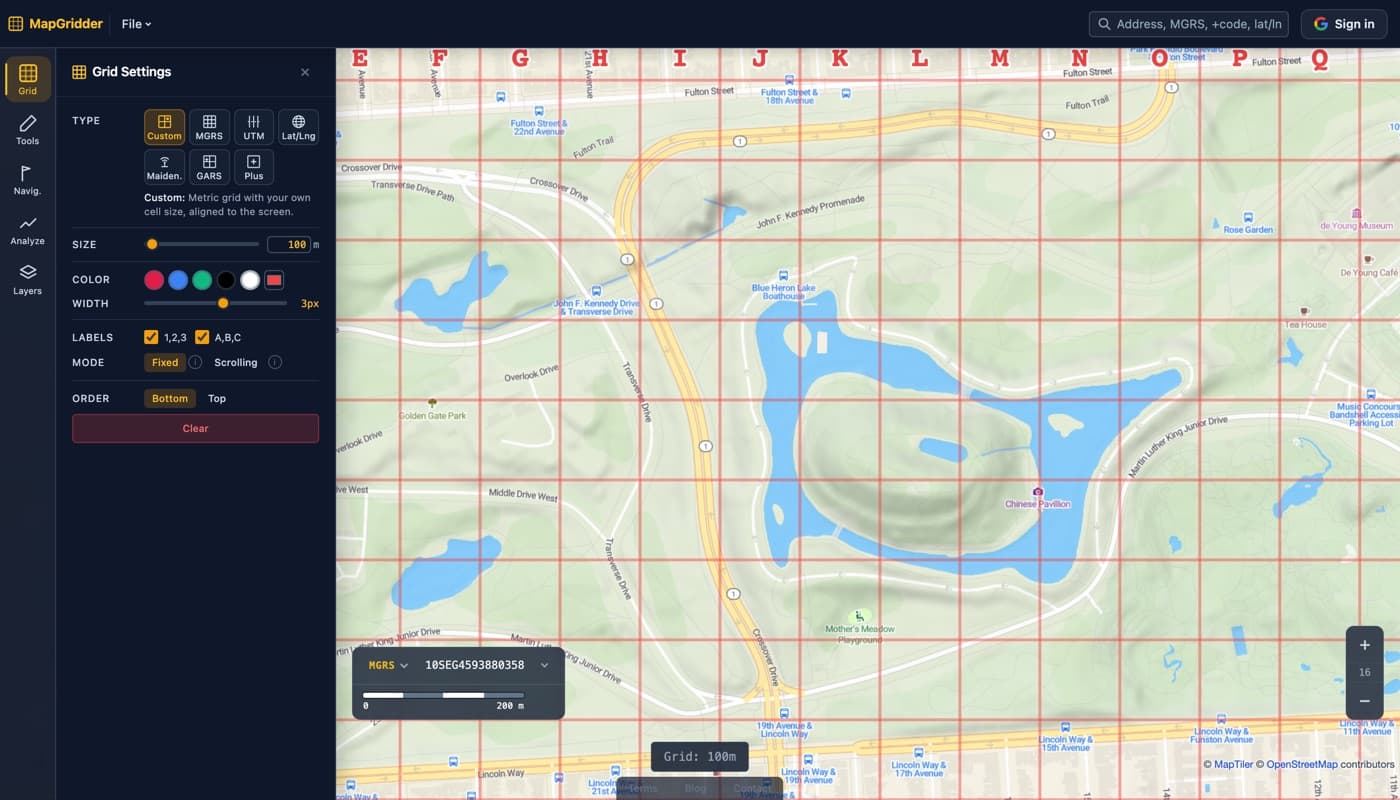
Task: Click the Tea House map icon
Action: tap(1304, 312)
